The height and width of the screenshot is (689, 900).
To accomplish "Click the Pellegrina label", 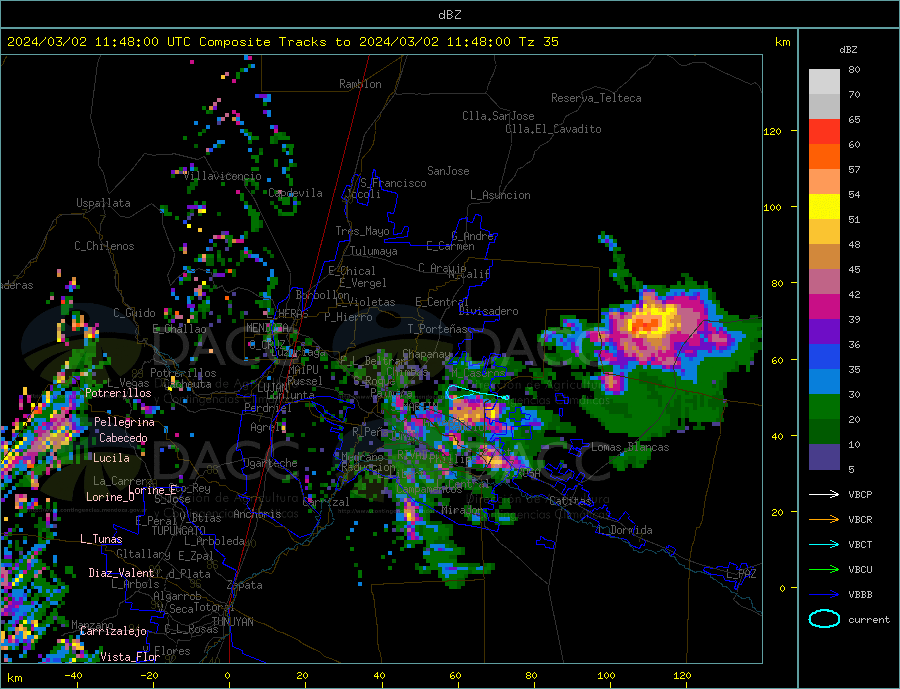I will (125, 421).
